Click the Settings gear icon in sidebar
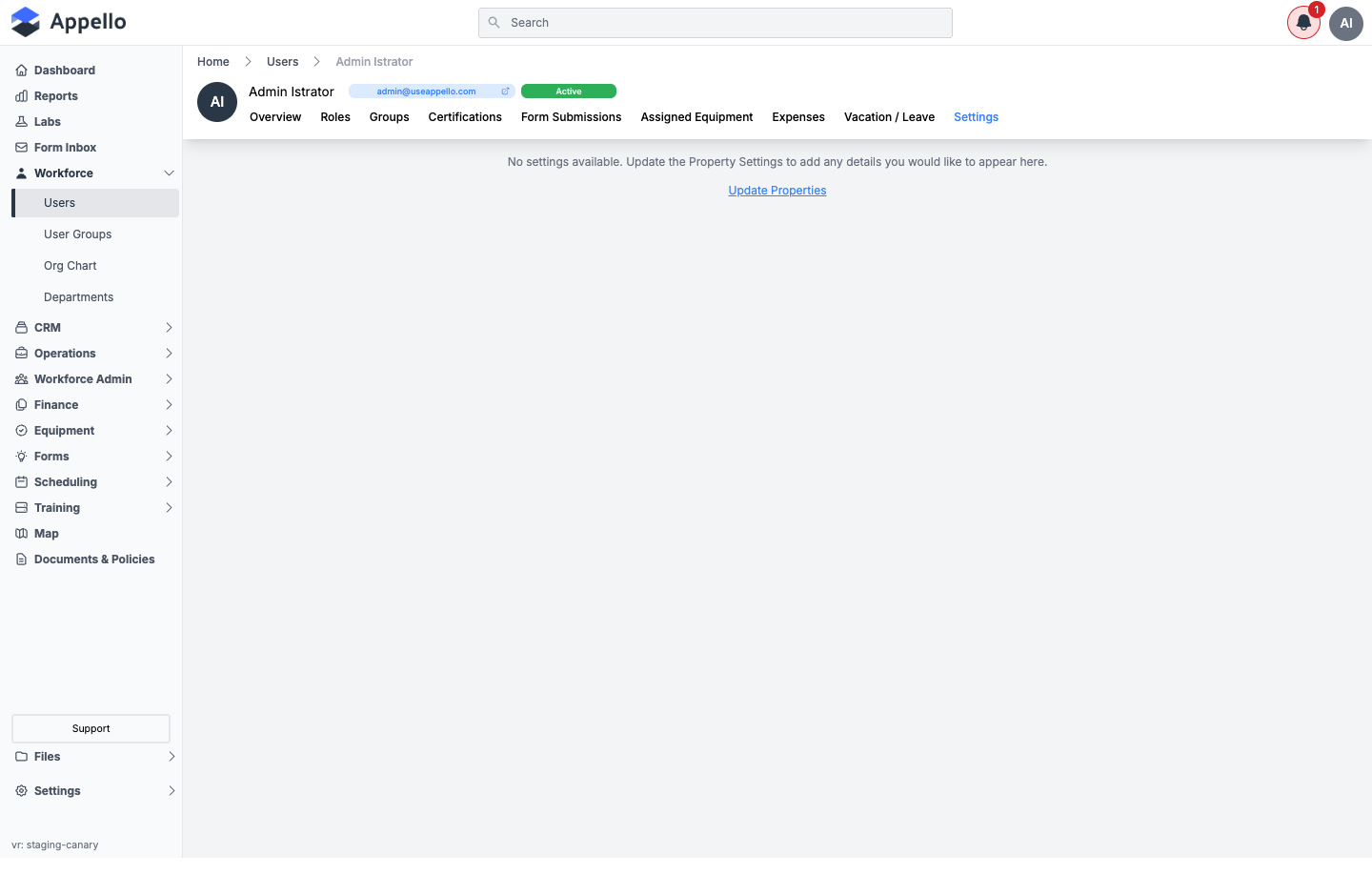 [x=21, y=791]
